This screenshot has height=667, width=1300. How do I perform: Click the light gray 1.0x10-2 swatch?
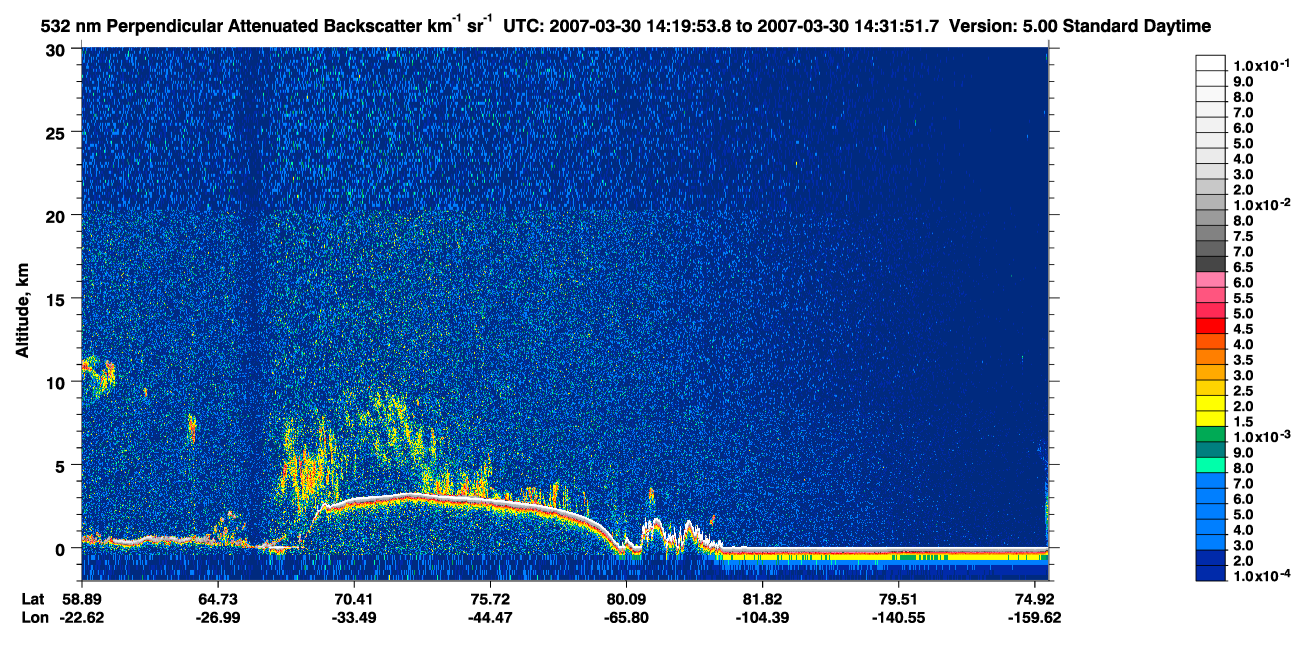click(x=1211, y=204)
